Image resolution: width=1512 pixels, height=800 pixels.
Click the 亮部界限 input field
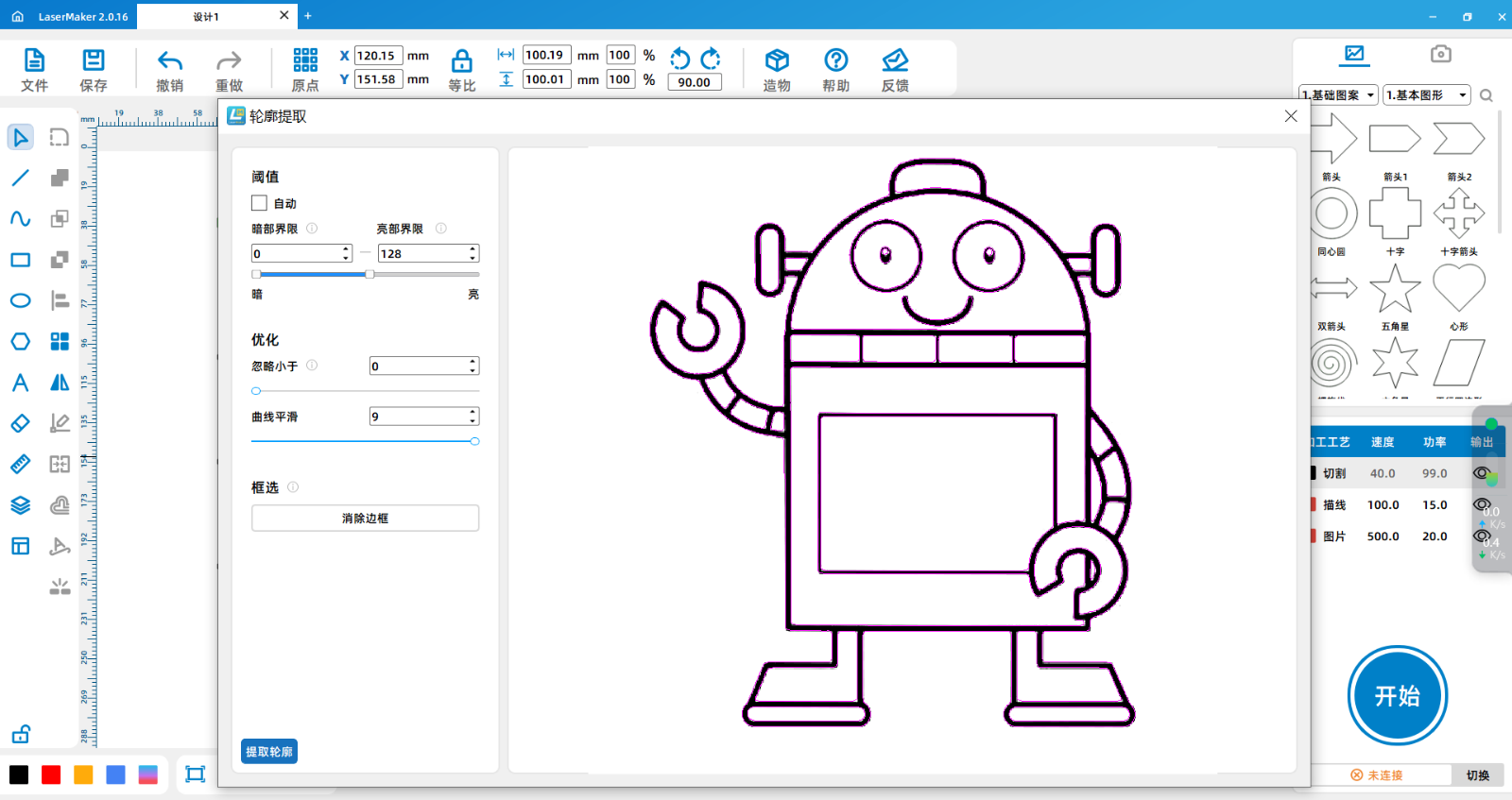(421, 254)
